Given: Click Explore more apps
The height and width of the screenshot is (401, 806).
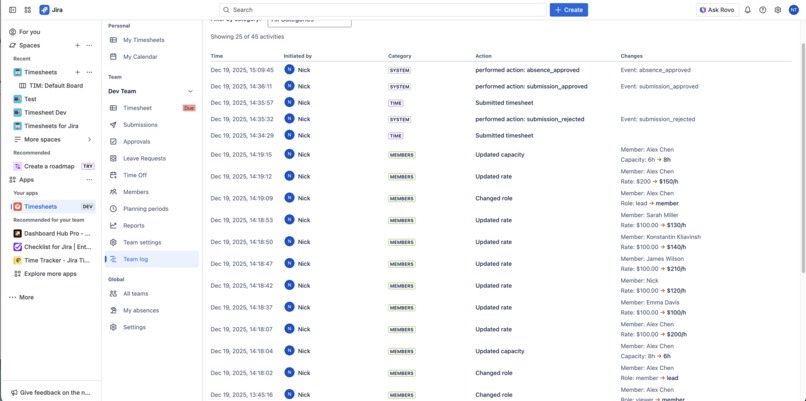Looking at the screenshot, I should click(x=51, y=274).
